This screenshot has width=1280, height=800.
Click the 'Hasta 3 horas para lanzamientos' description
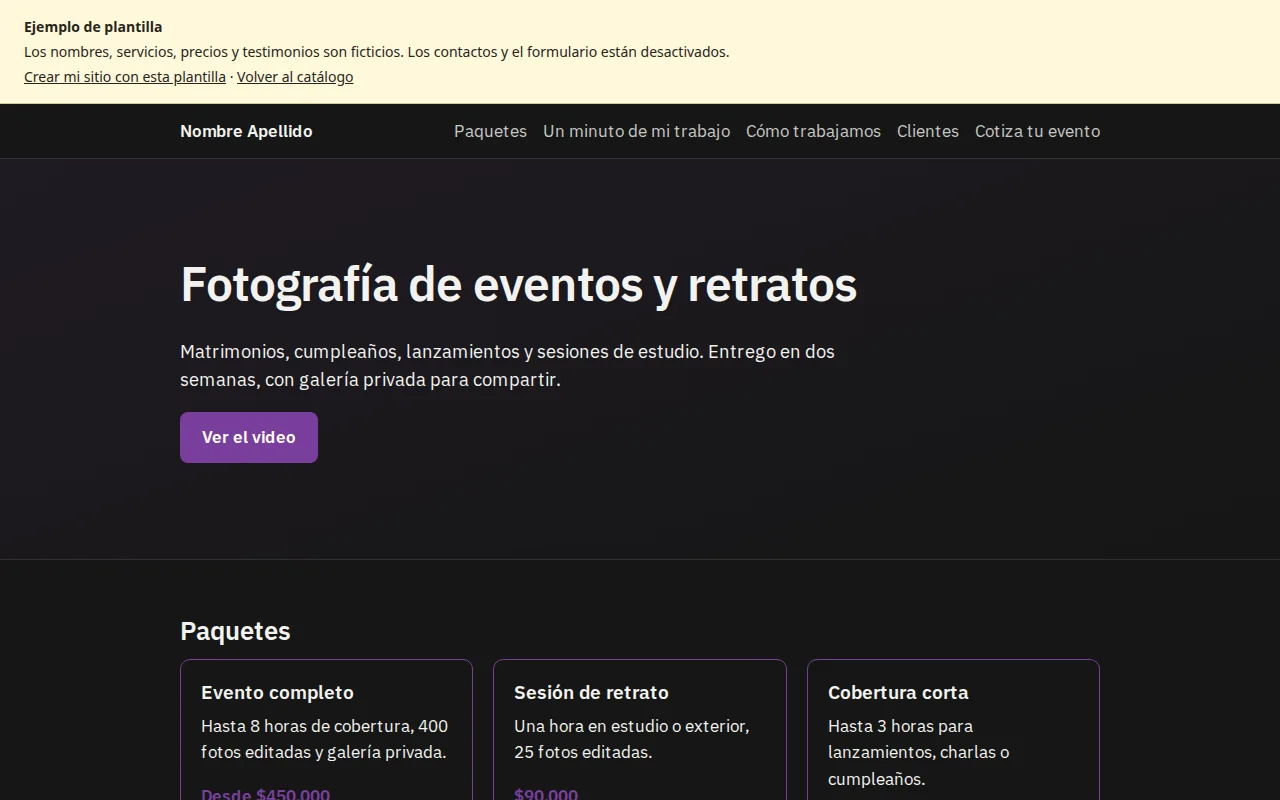click(919, 752)
